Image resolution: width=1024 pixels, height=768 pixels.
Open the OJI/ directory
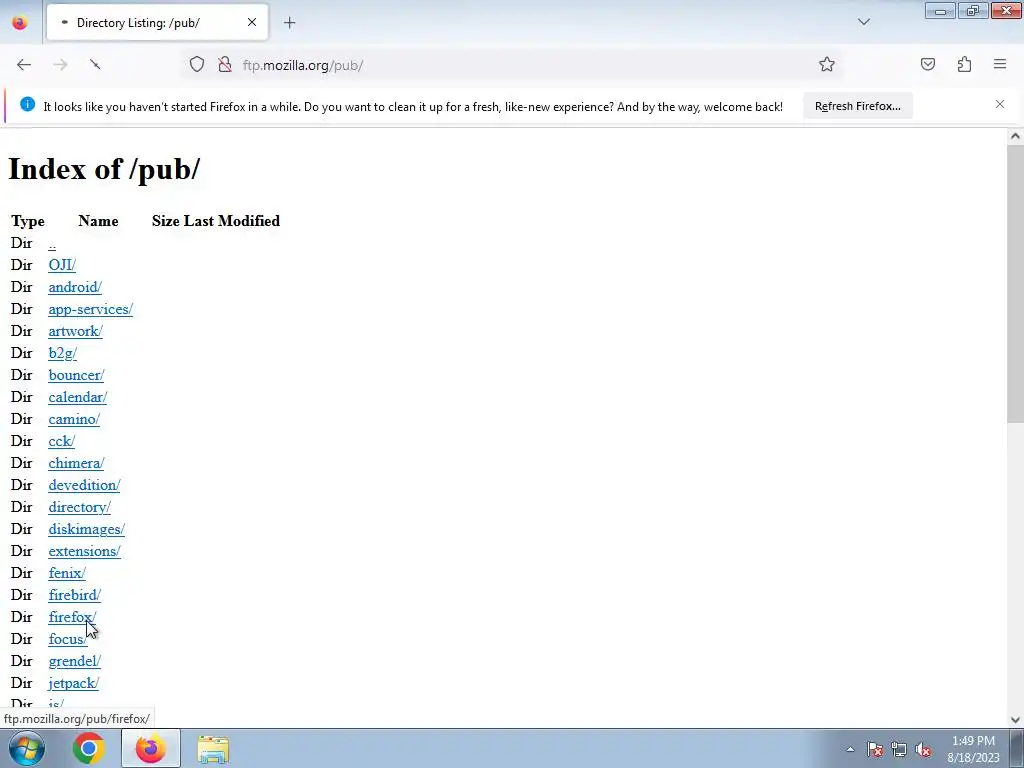(x=62, y=265)
